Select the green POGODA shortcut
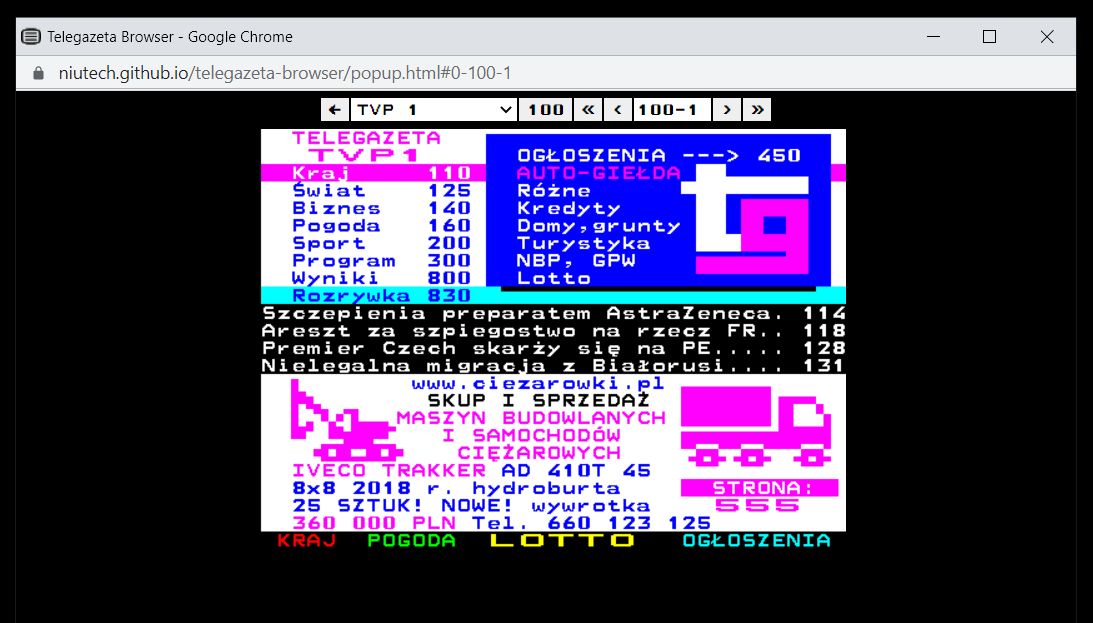This screenshot has width=1093, height=623. point(411,541)
